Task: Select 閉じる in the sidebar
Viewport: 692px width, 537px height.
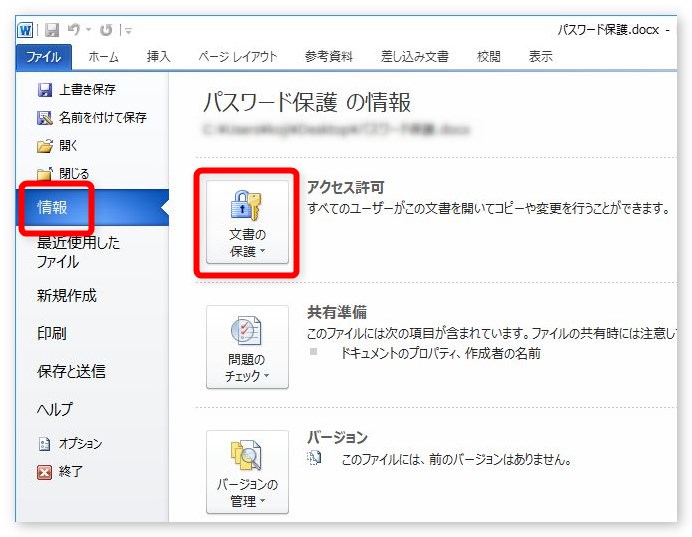Action: [x=74, y=173]
